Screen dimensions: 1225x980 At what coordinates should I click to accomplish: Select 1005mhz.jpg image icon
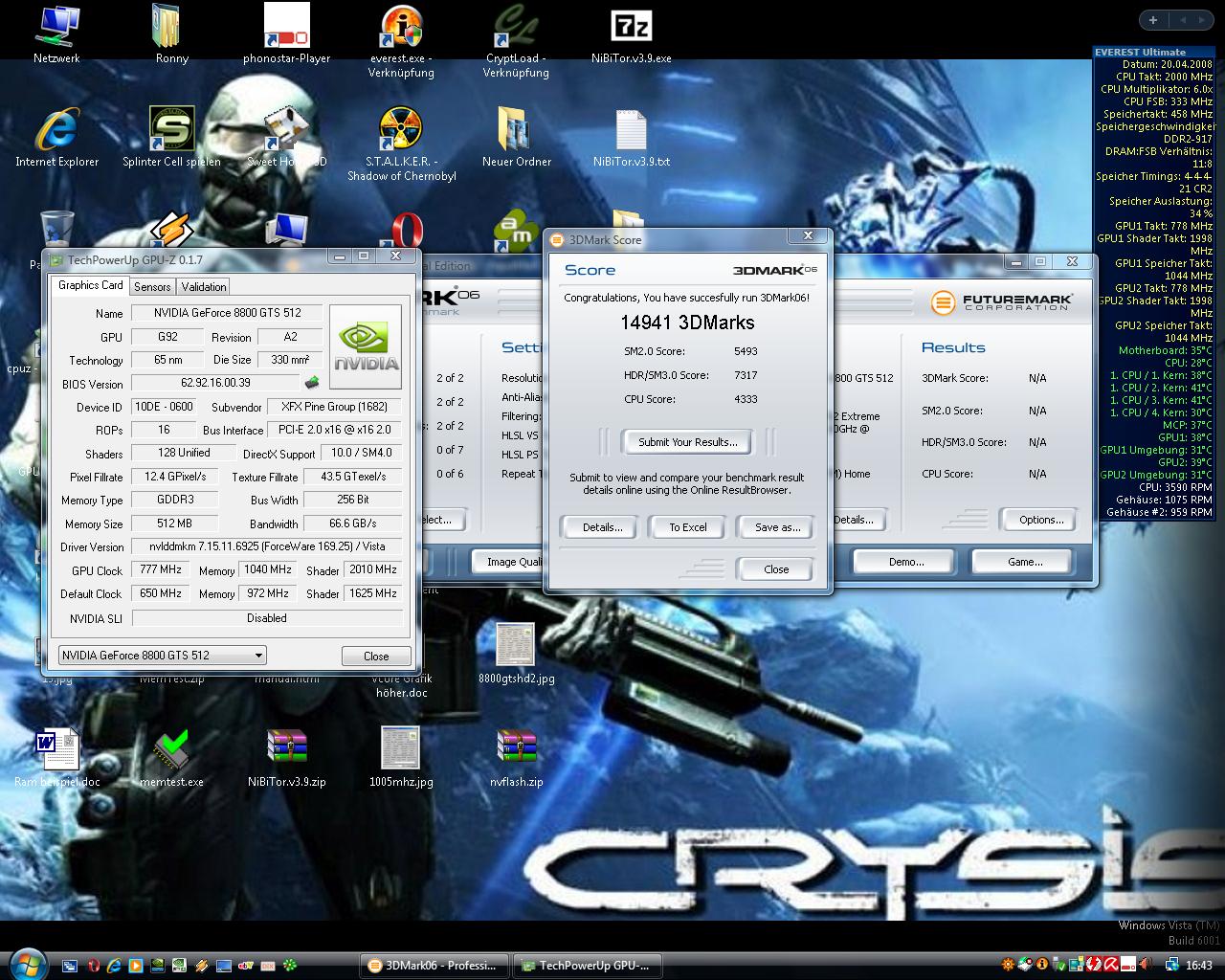click(x=401, y=757)
